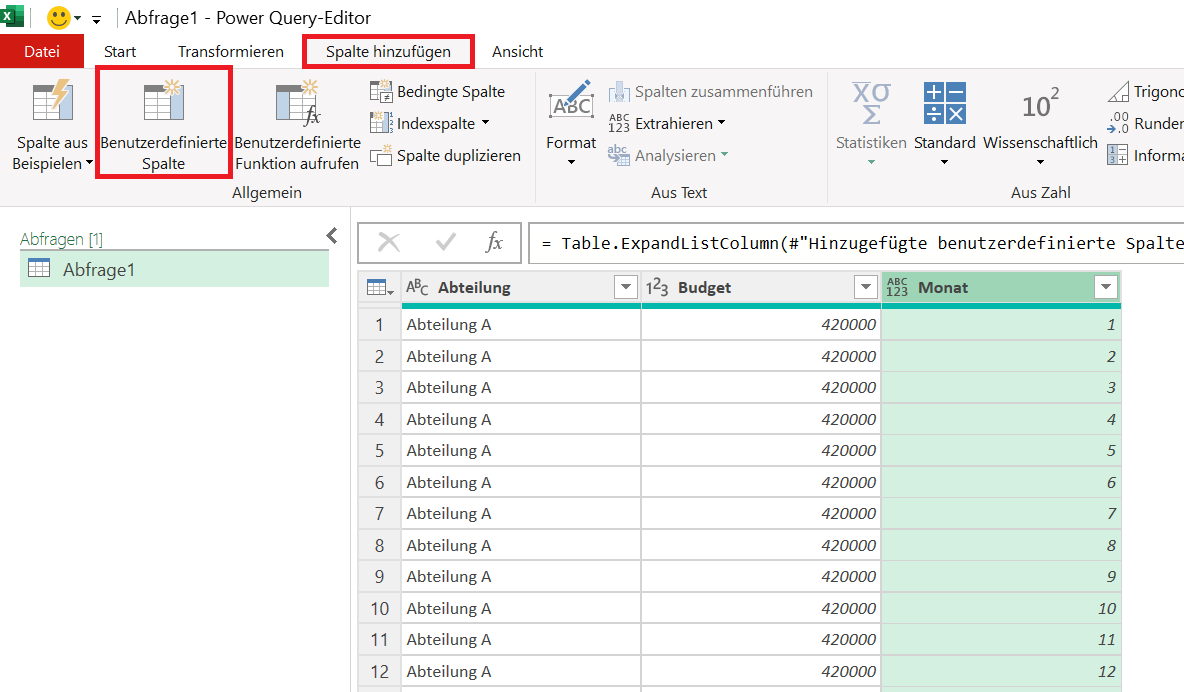Click the Abteilung column text type icon
The height and width of the screenshot is (692, 1184).
click(418, 288)
